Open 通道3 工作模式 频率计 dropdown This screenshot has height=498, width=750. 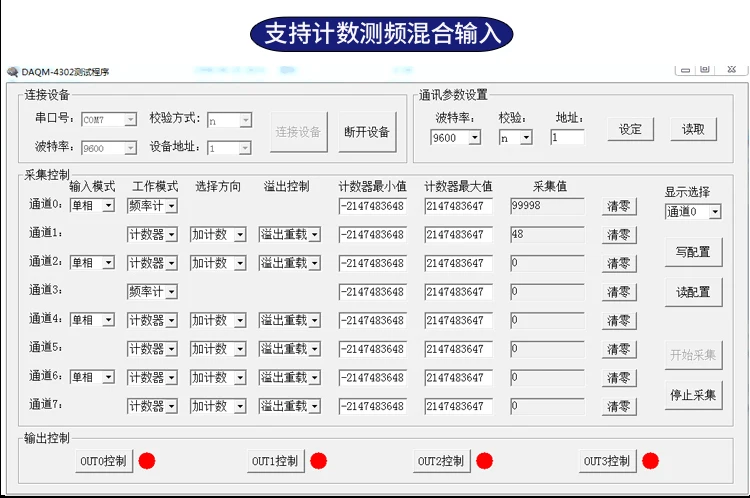(152, 291)
